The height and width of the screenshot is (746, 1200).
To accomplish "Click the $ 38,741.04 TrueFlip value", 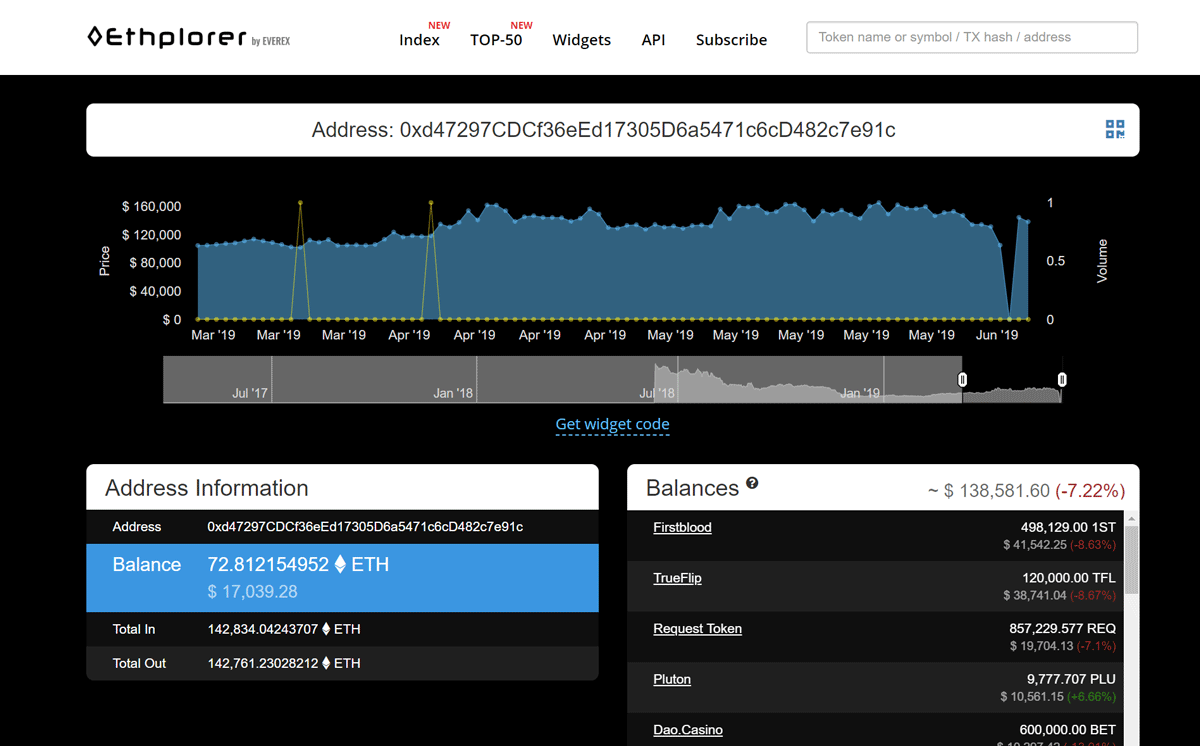I will click(1035, 595).
